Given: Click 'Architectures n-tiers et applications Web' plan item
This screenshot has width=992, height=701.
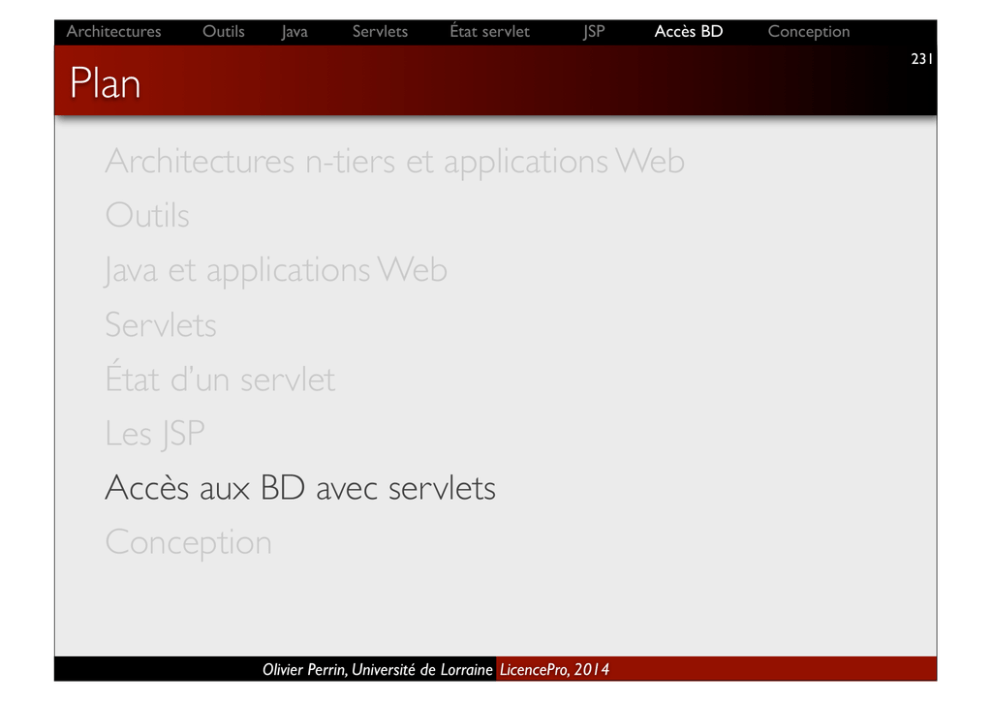Looking at the screenshot, I should [395, 161].
